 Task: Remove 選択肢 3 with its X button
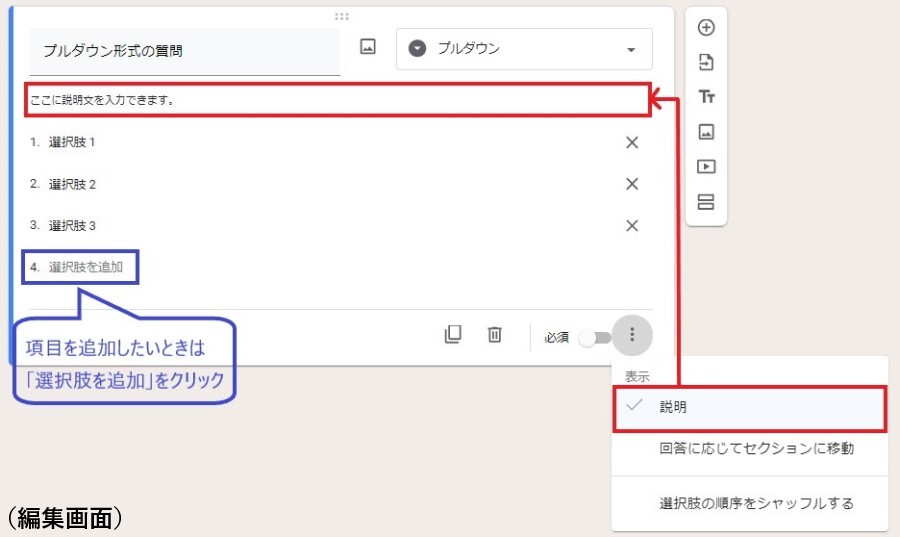coord(632,225)
